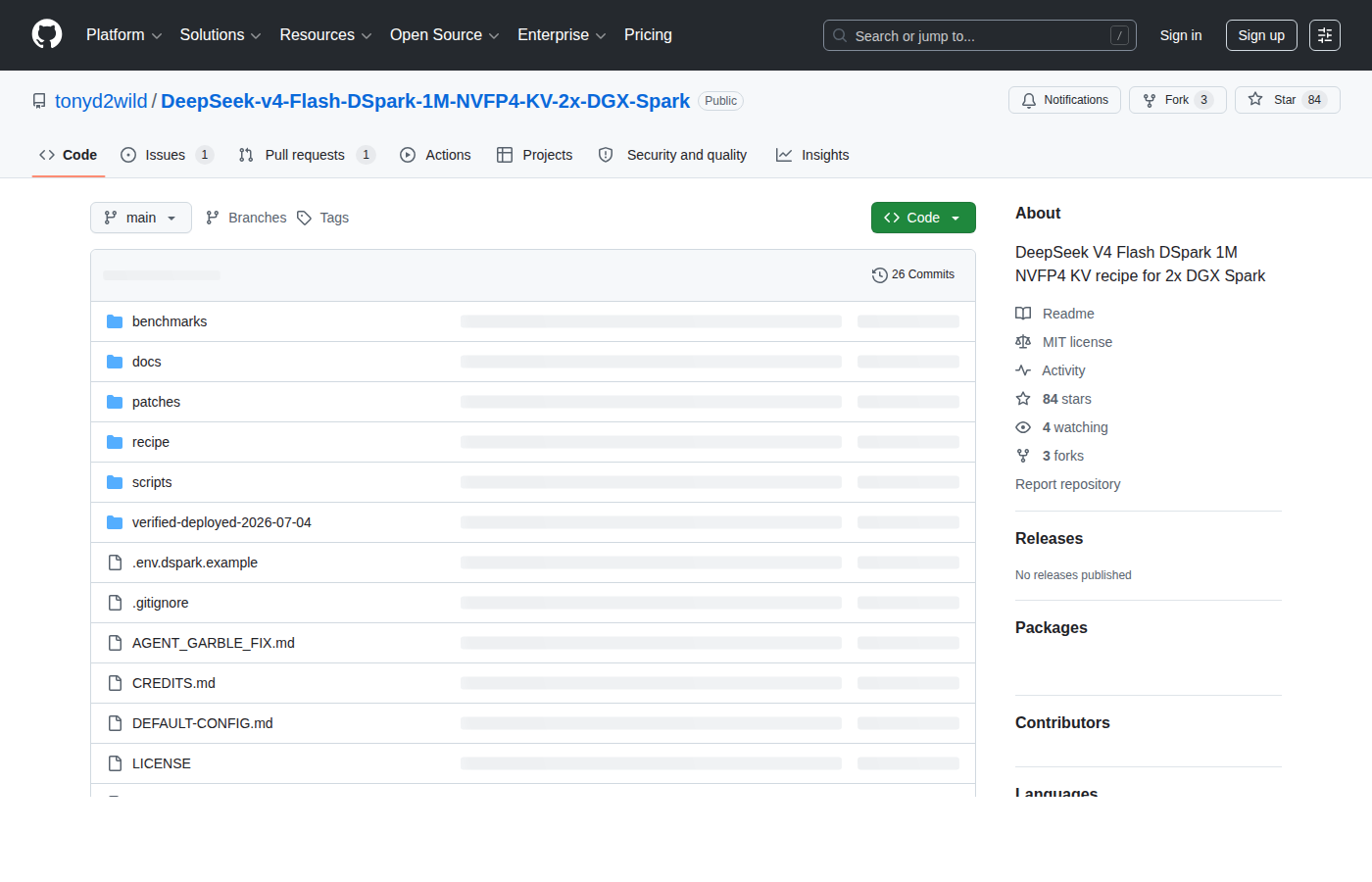
Task: View the Branches list
Action: tap(246, 218)
